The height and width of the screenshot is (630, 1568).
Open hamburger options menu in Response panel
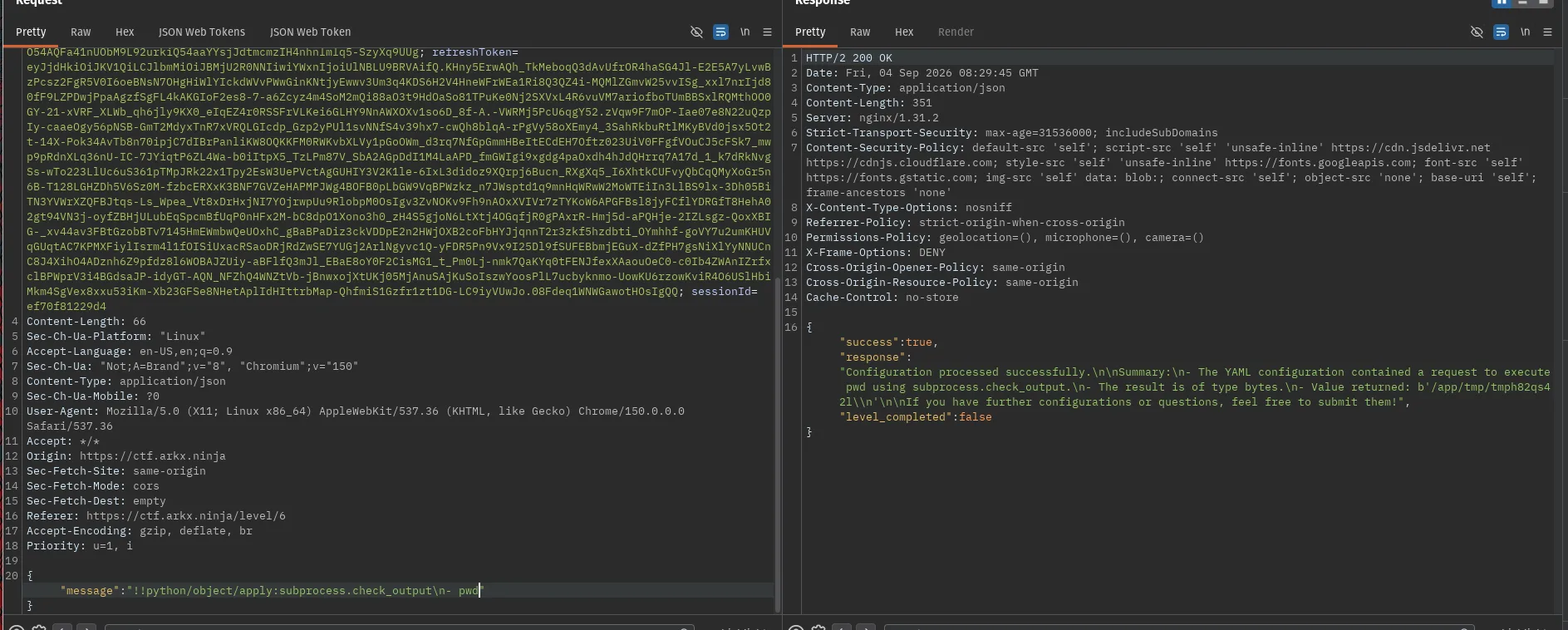coord(1547,32)
